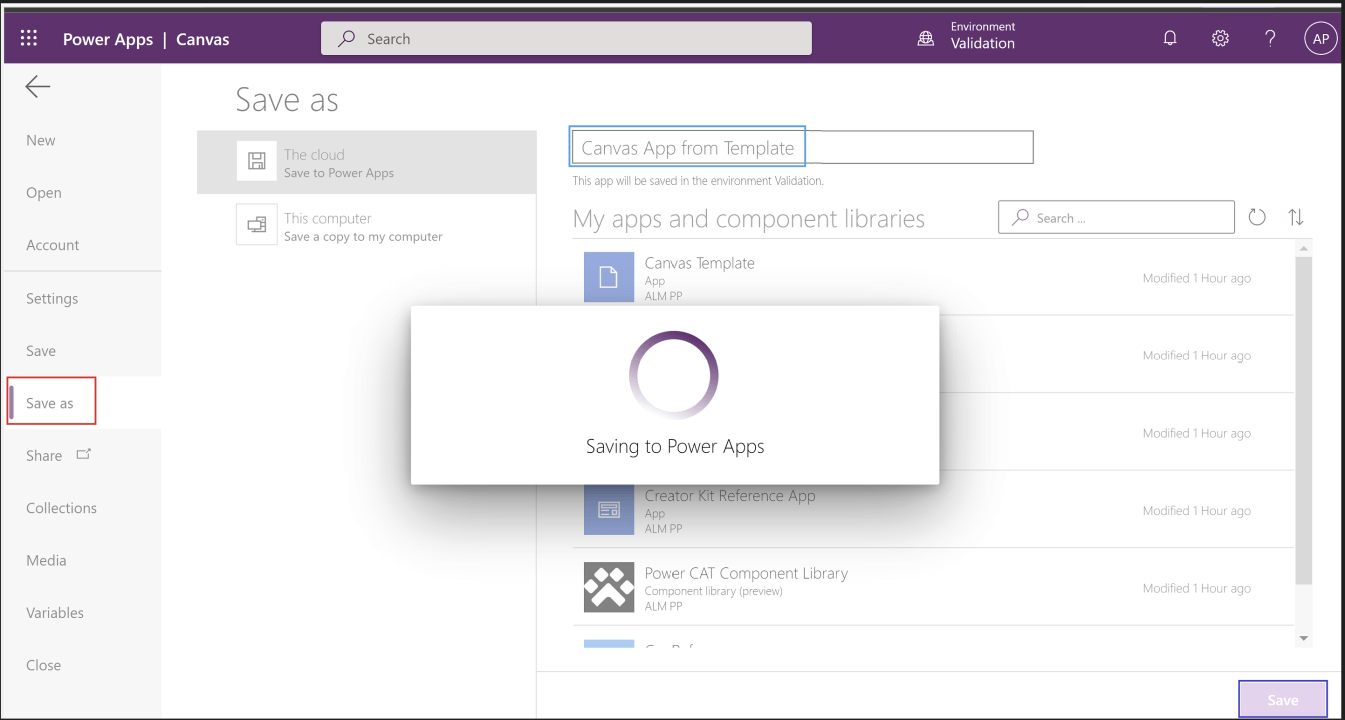Screen dimensions: 1345x720
Task: Click Close at the bottom of sidebar
Action: coord(43,664)
